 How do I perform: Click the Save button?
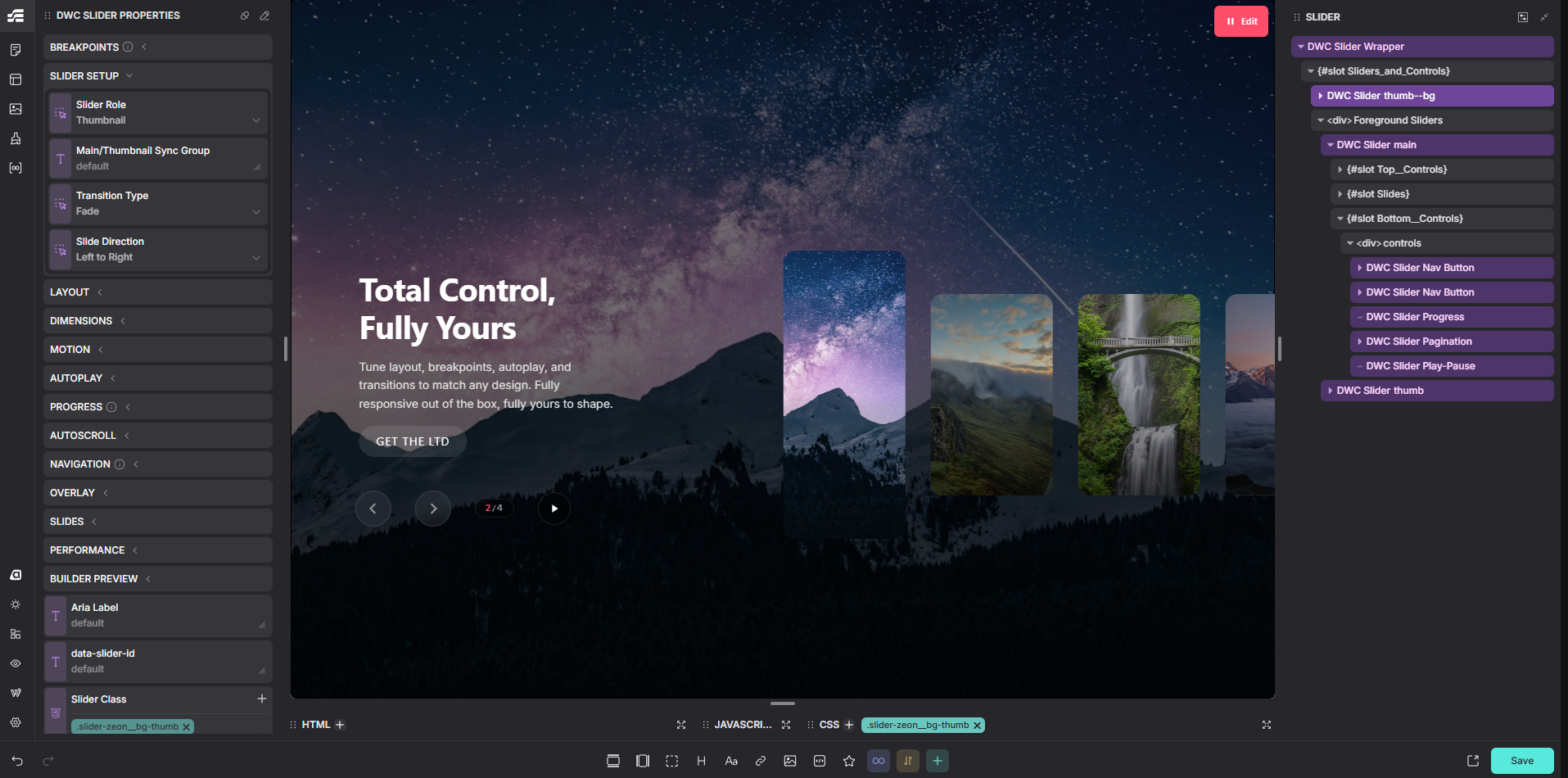[x=1522, y=761]
